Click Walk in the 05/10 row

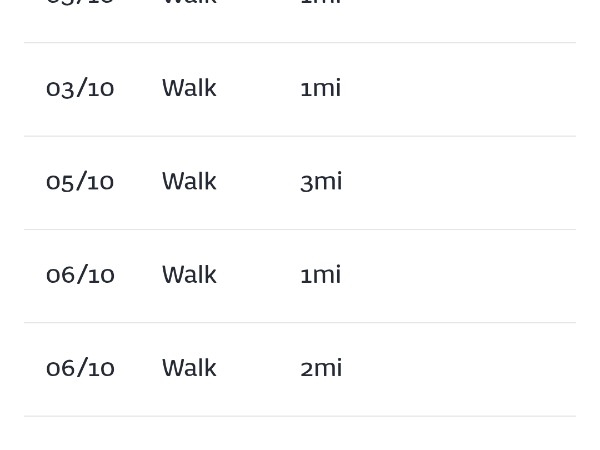pos(189,181)
